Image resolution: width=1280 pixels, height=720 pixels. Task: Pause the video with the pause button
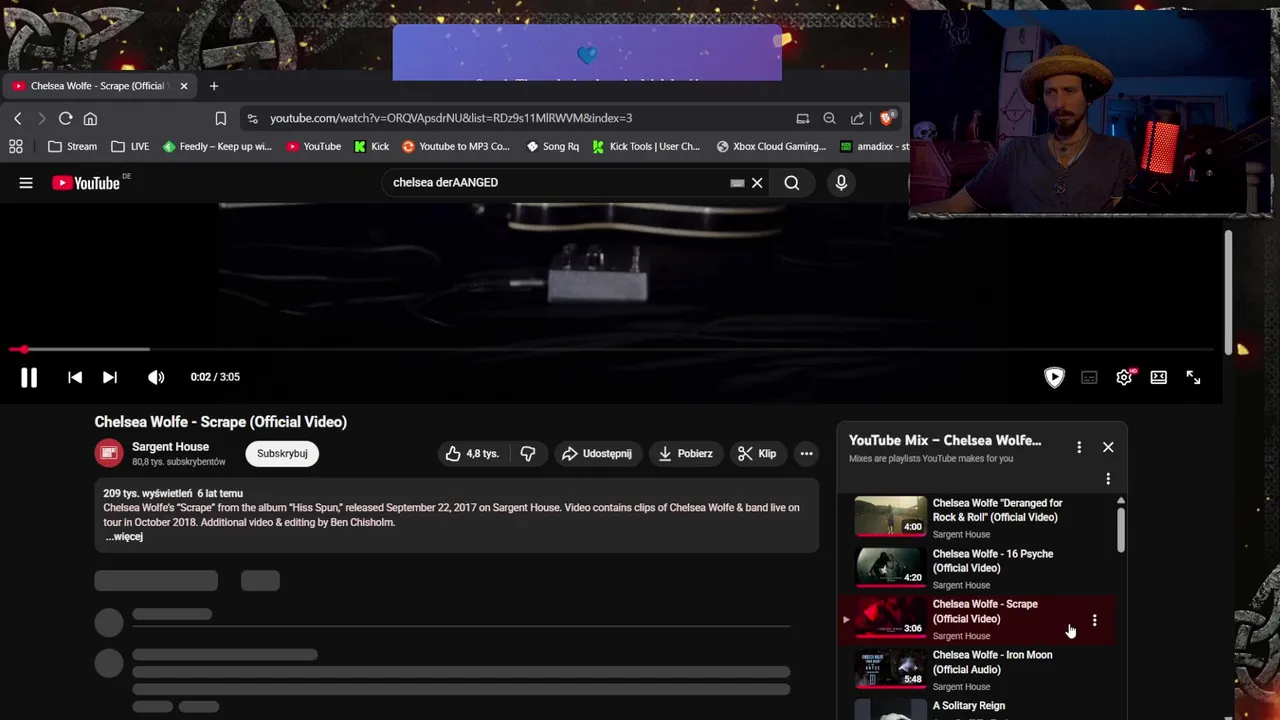29,377
